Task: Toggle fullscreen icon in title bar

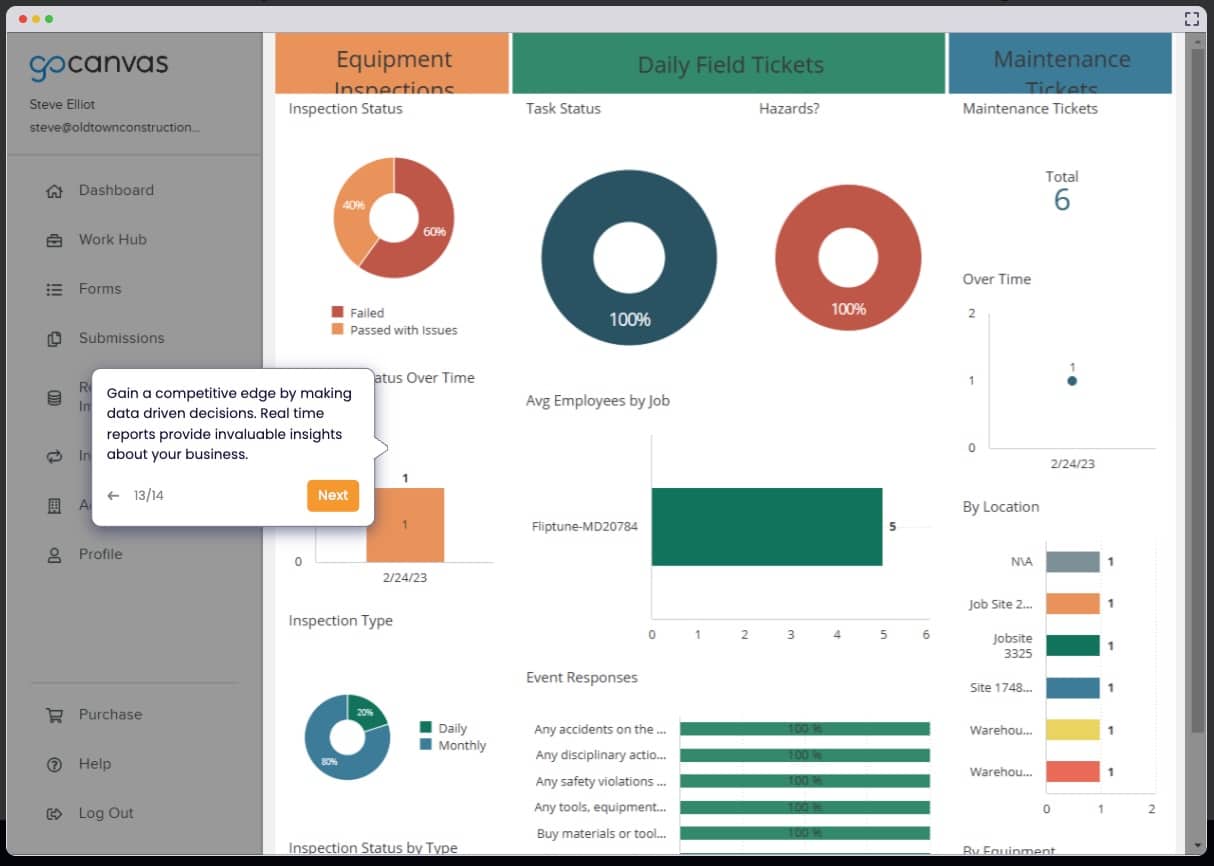Action: 1191,18
